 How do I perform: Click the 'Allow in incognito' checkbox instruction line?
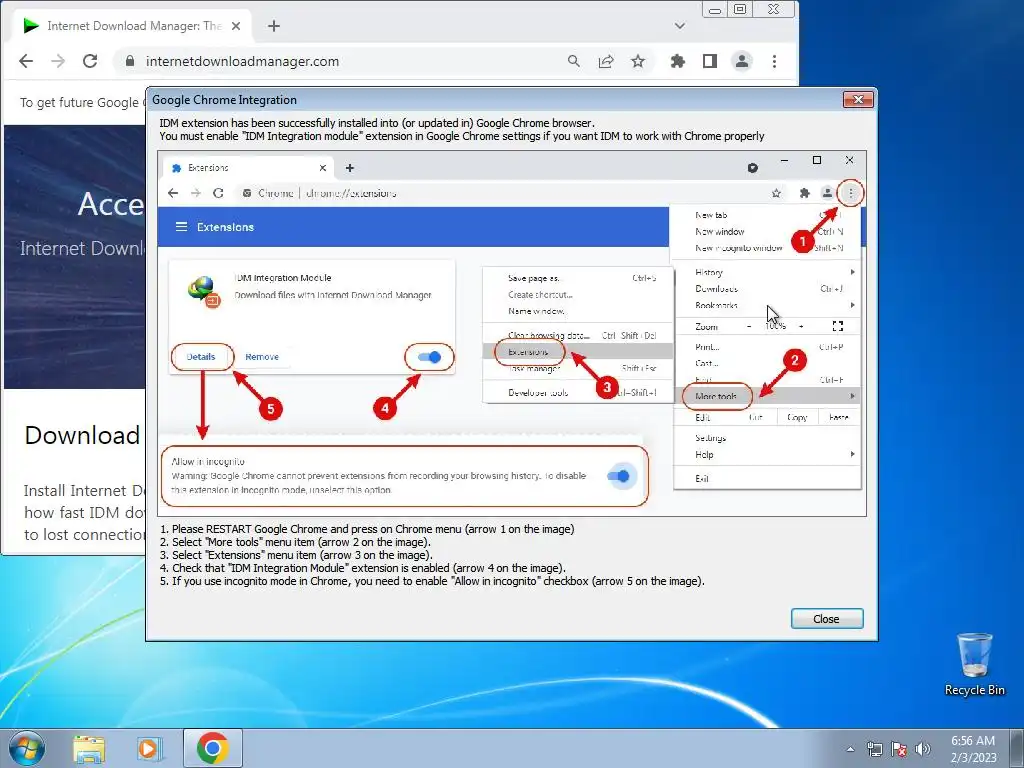coord(432,581)
